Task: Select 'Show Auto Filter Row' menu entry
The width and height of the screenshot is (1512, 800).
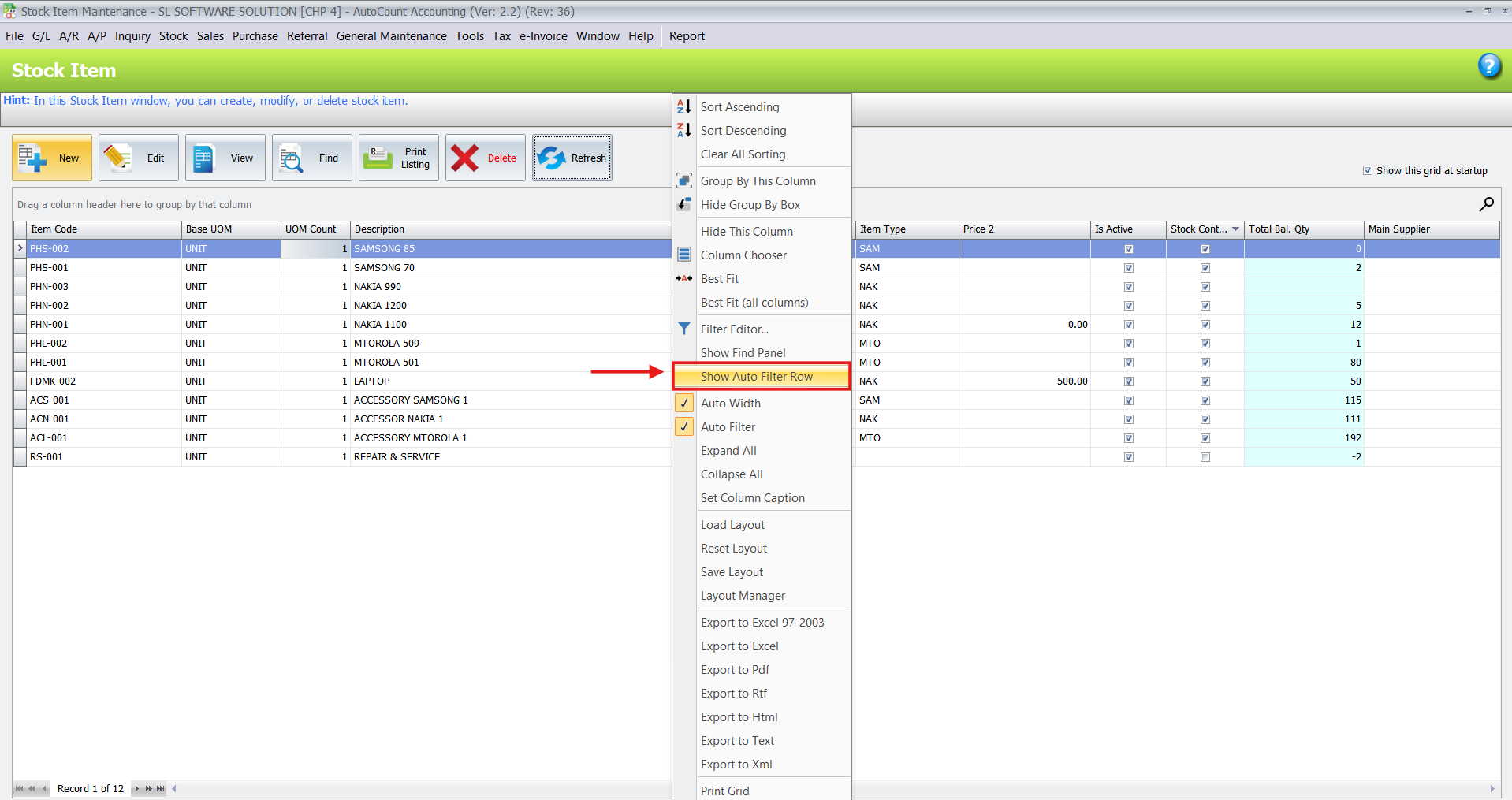Action: point(756,377)
